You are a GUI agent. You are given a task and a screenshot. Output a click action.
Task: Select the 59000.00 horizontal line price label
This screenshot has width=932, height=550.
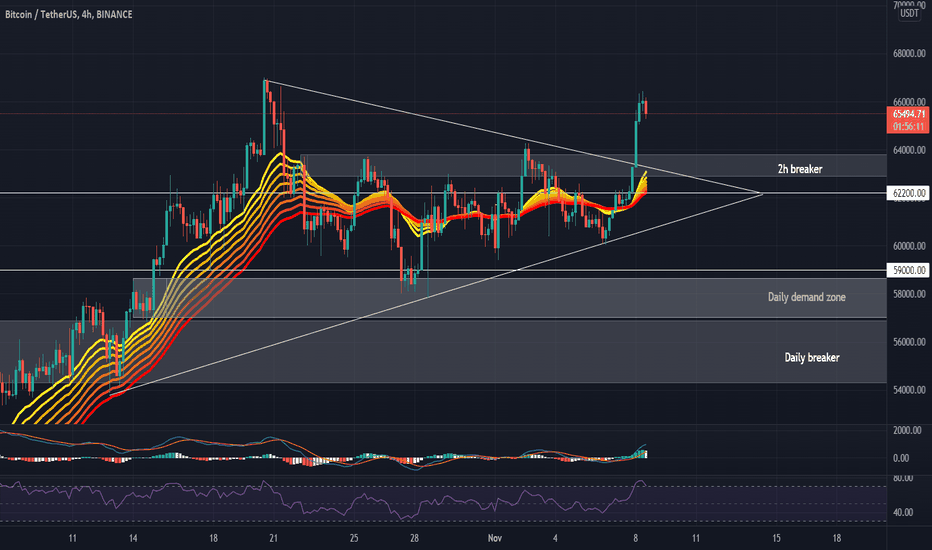click(908, 270)
